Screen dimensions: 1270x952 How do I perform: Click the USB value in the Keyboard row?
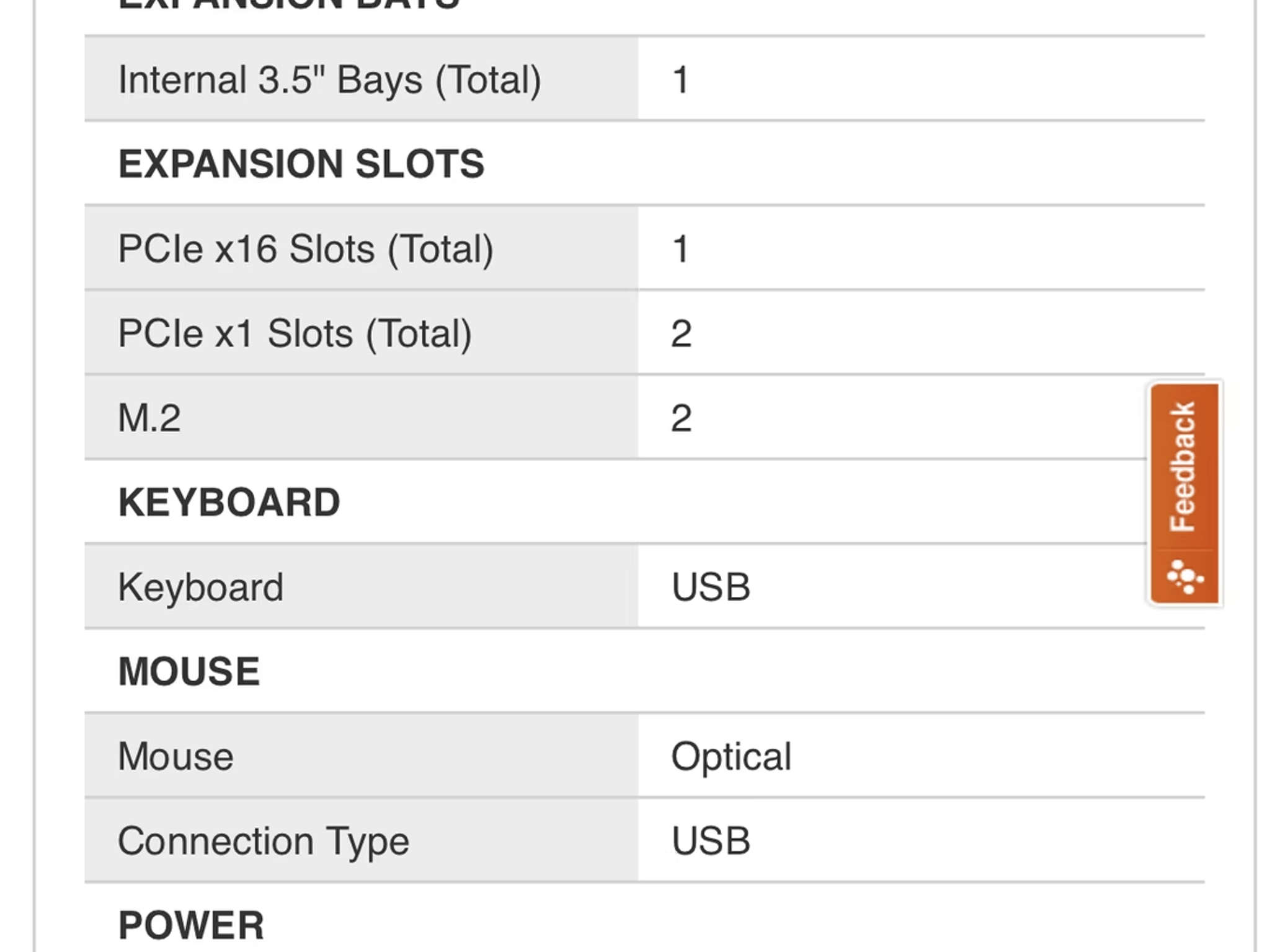(711, 587)
